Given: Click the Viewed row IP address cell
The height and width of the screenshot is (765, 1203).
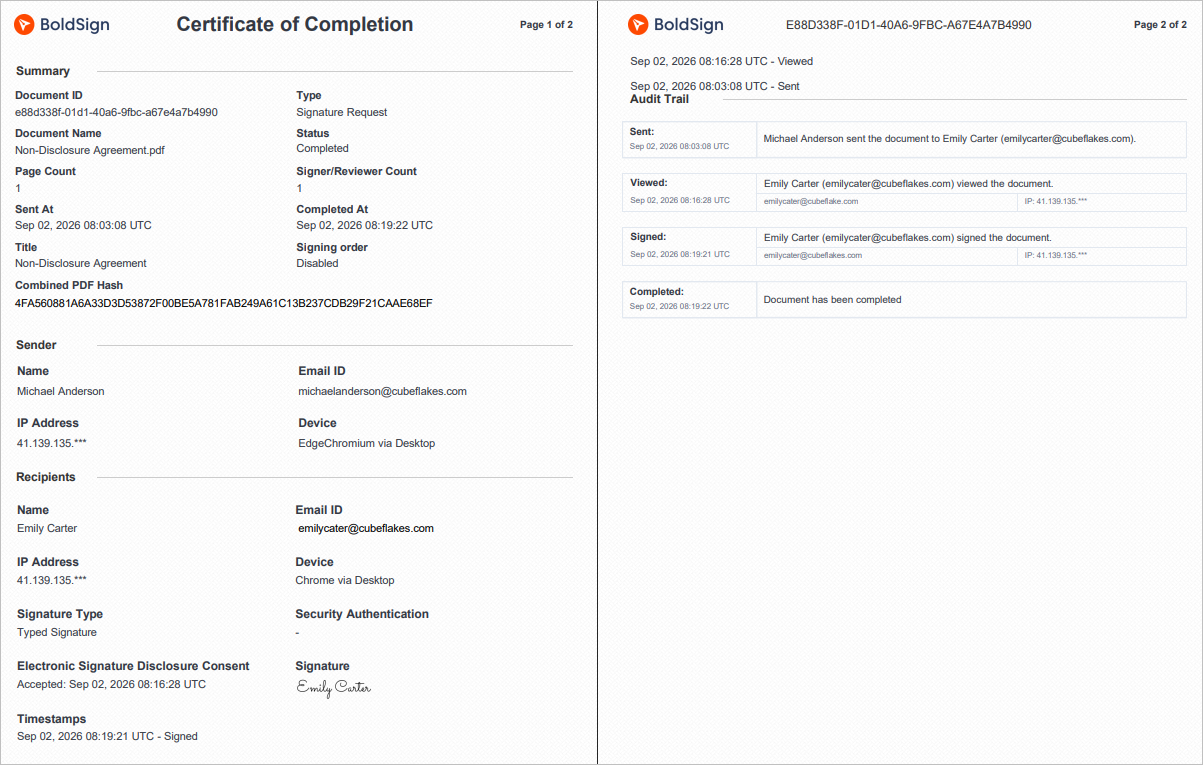Looking at the screenshot, I should [1102, 201].
